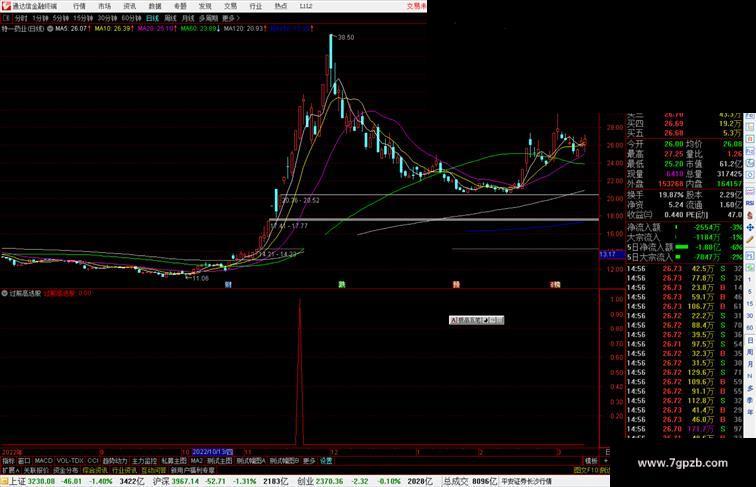The image size is (756, 487).
Task: Switch chart to 5分钟 period
Action: click(x=61, y=18)
